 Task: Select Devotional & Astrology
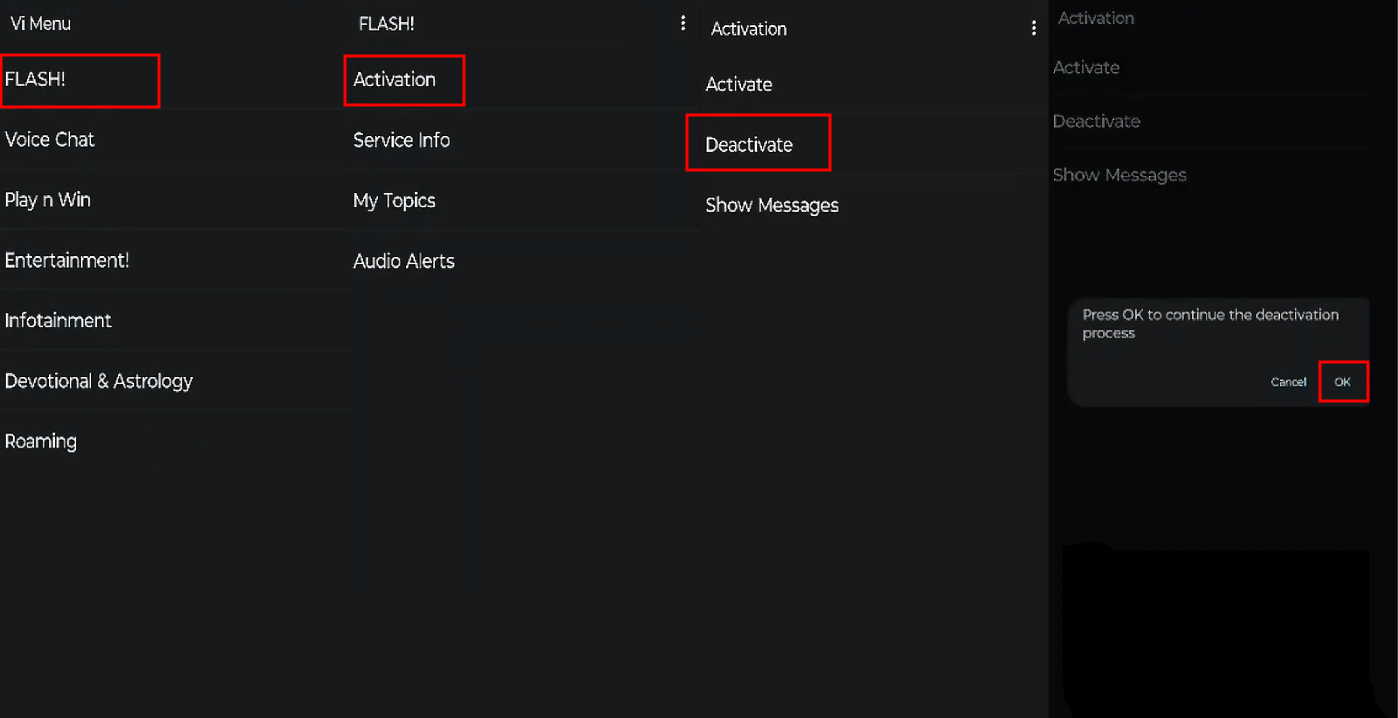(98, 381)
